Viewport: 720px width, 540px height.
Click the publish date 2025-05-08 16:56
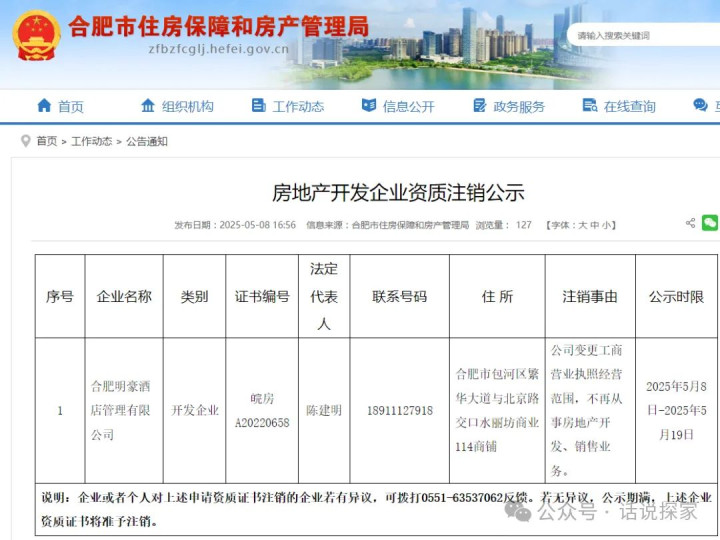coord(258,225)
